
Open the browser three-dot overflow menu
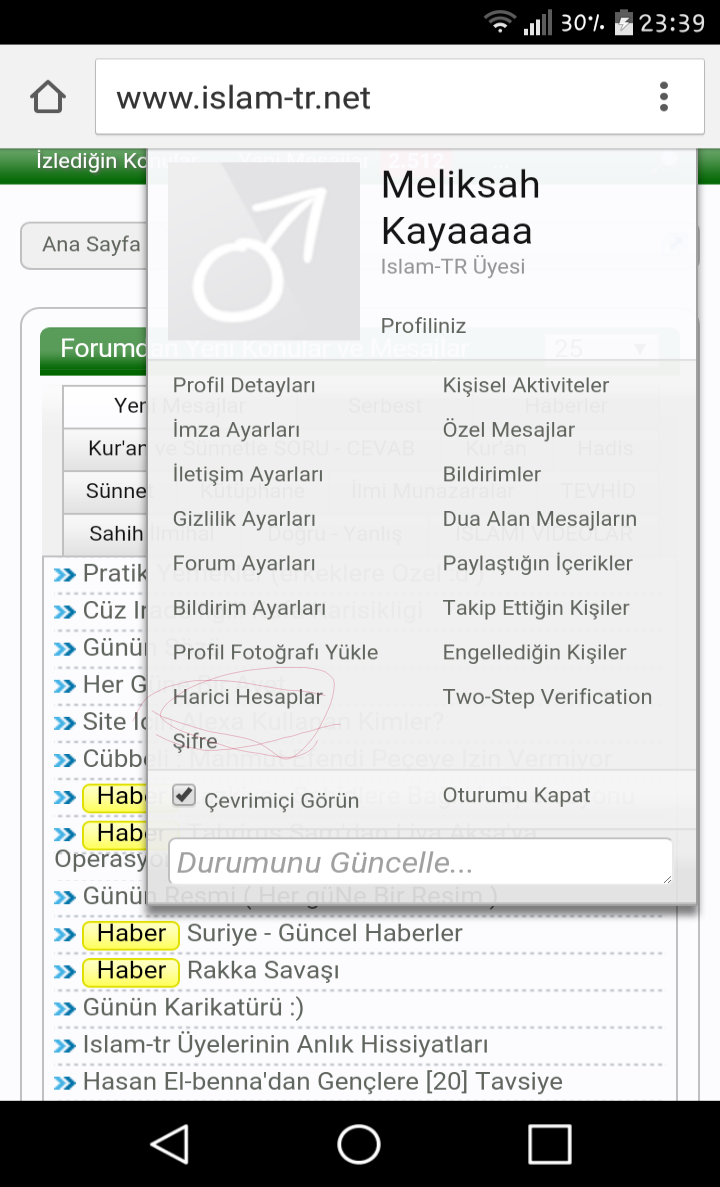point(663,97)
